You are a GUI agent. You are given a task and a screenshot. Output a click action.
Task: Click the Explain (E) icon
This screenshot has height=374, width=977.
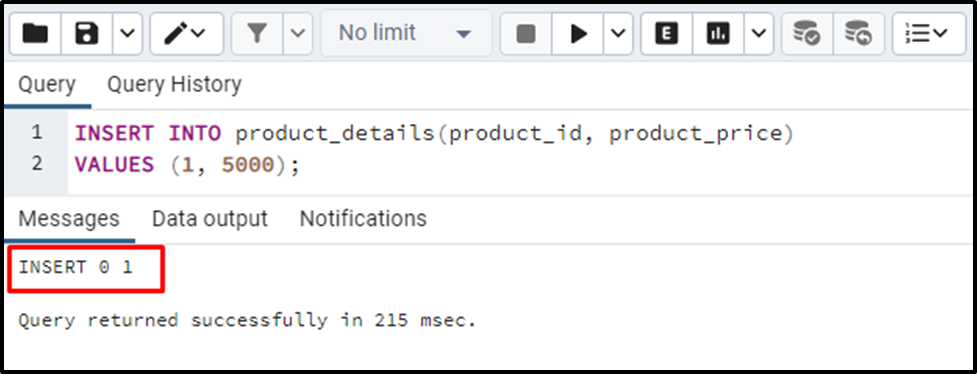(x=667, y=34)
